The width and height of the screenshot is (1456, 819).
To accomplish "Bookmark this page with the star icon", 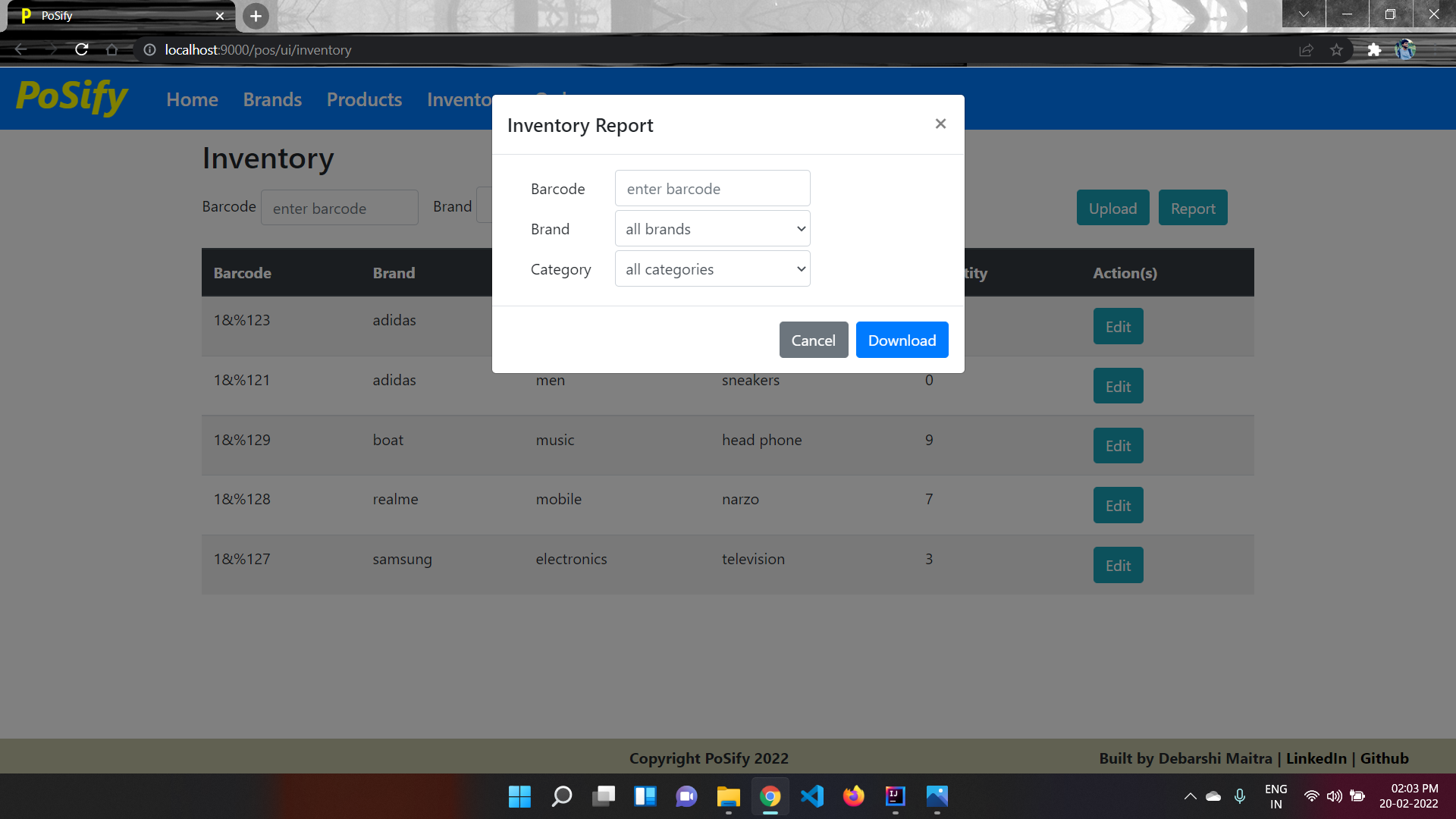I will click(1336, 50).
